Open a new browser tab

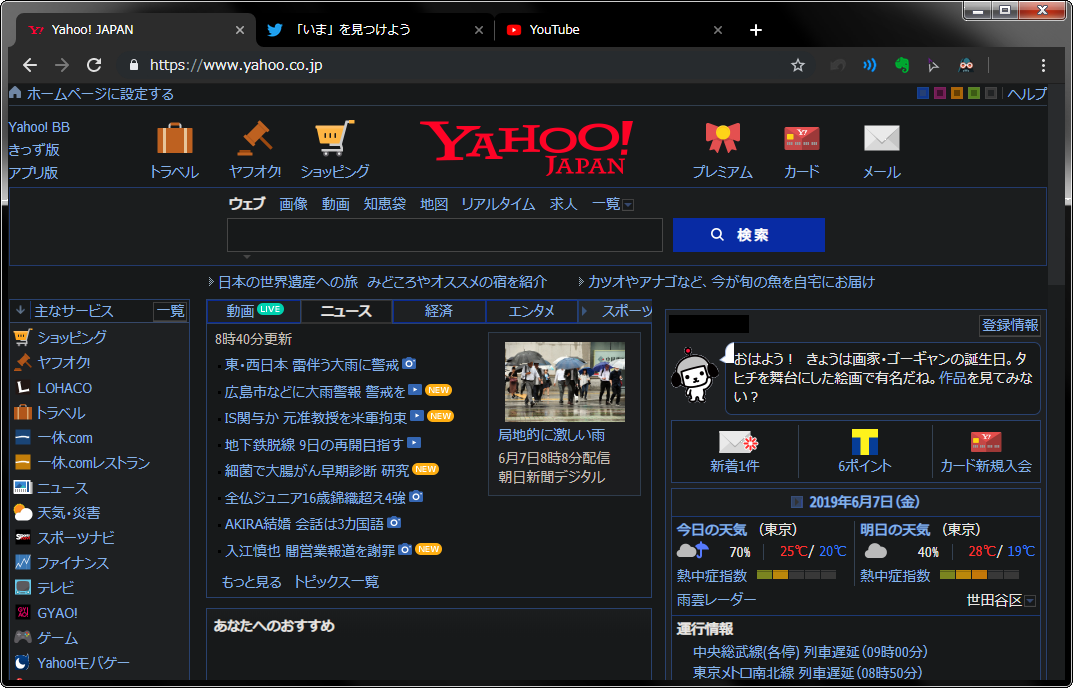pos(755,30)
